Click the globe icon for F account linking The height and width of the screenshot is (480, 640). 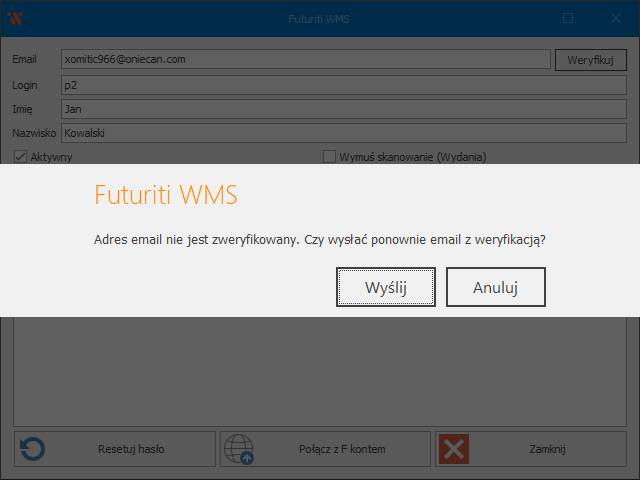click(x=238, y=449)
